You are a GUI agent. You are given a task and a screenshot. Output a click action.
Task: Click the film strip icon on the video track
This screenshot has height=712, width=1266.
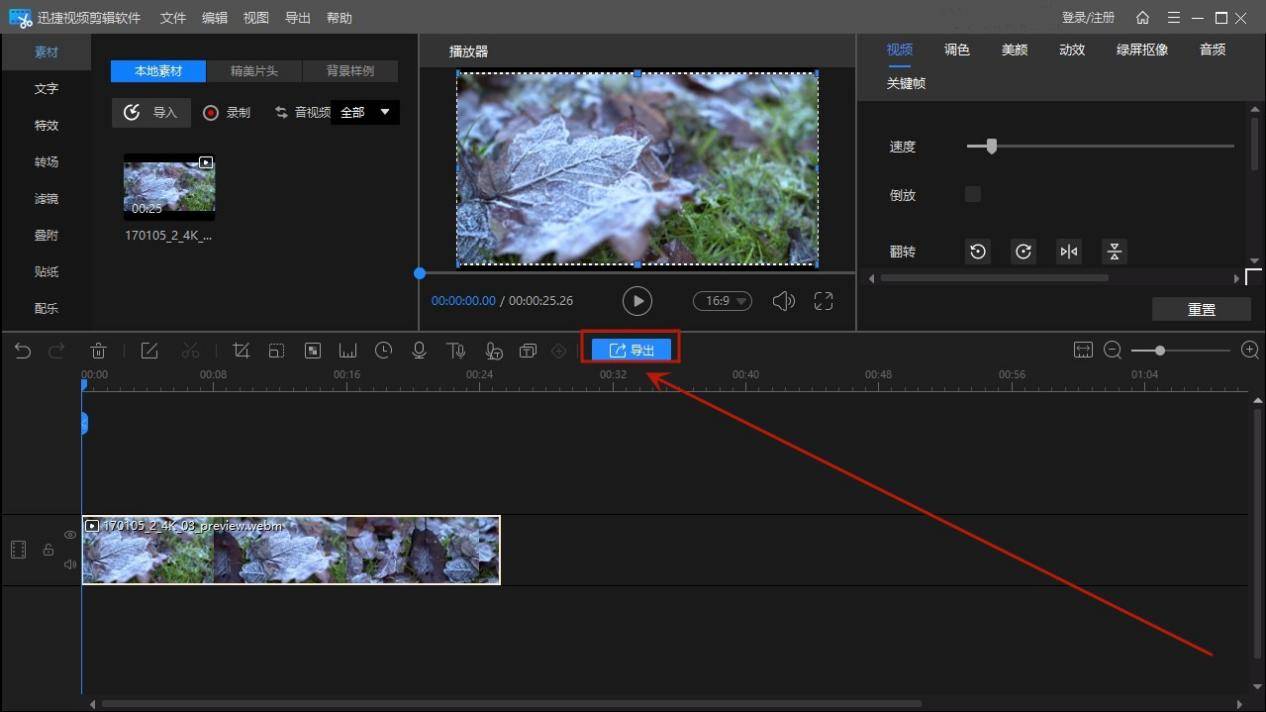click(x=18, y=550)
